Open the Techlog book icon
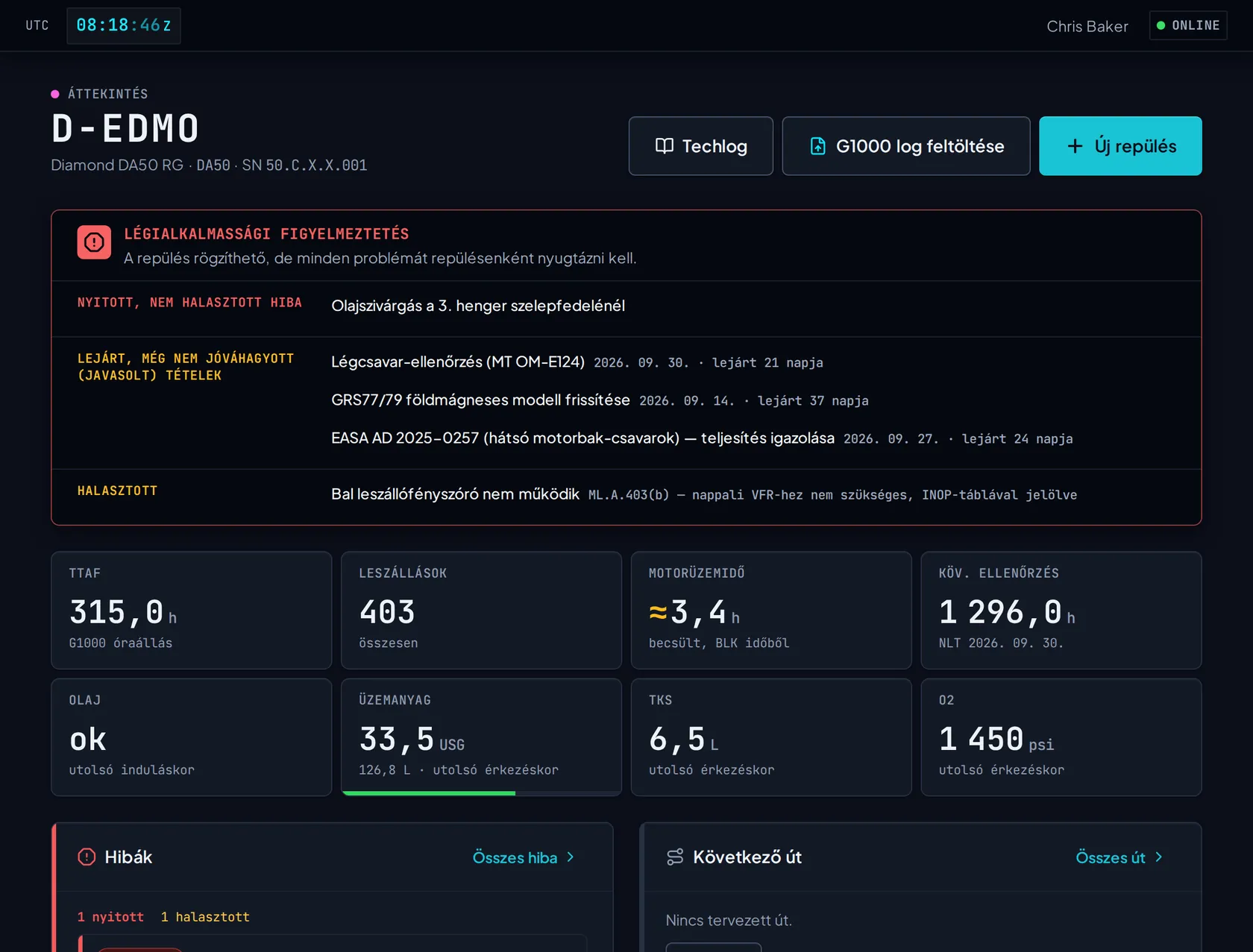Viewport: 1253px width, 952px height. (664, 146)
